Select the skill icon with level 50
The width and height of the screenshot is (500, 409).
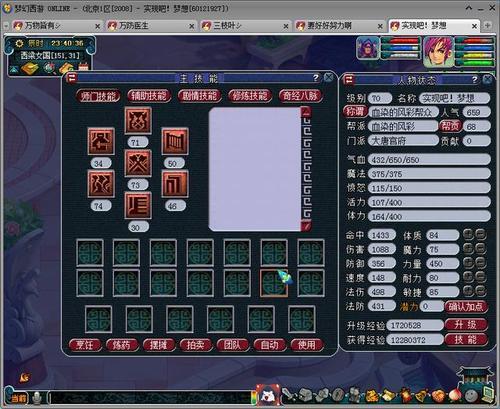point(175,141)
